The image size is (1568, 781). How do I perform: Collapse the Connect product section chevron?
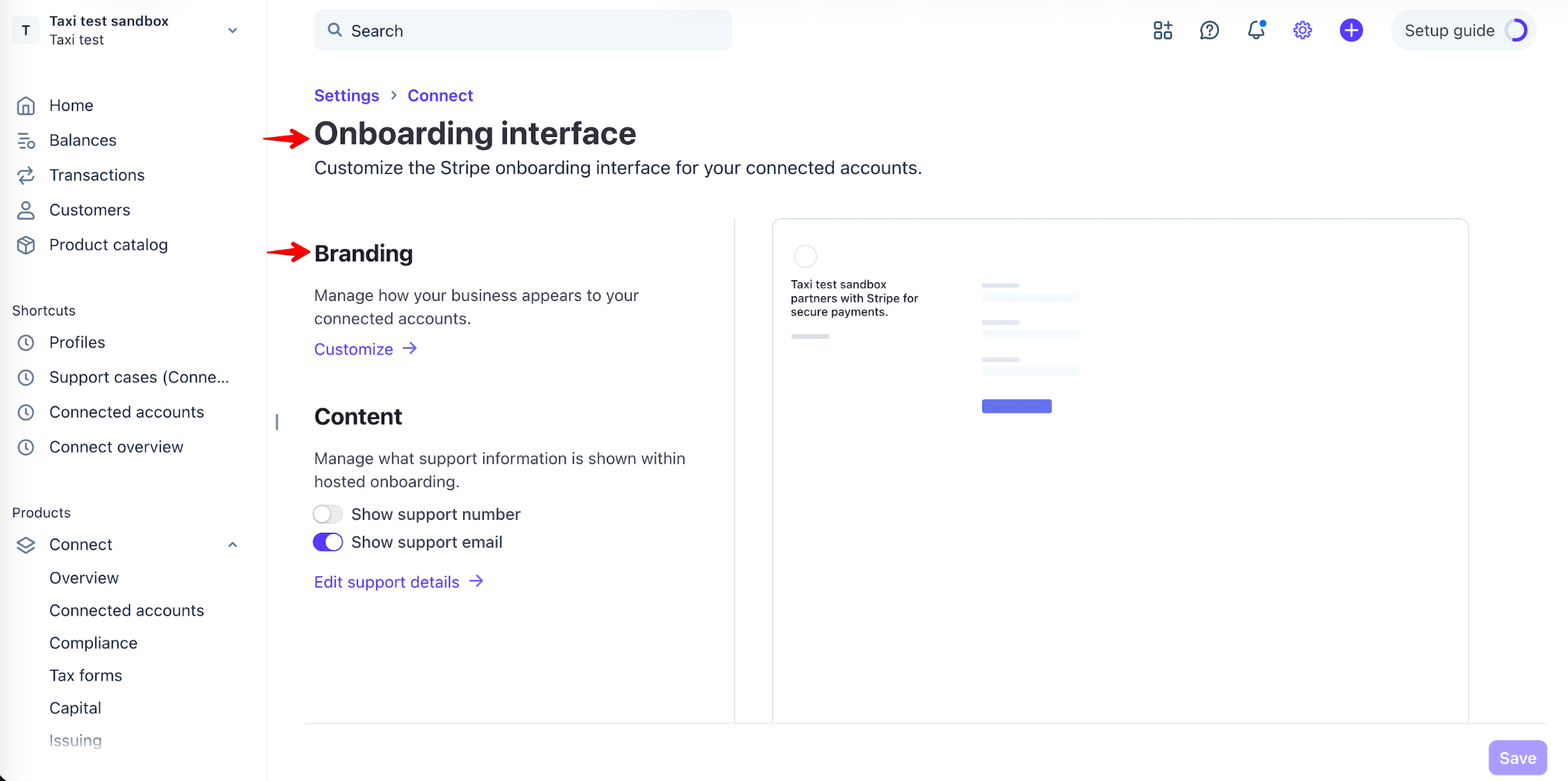[233, 545]
